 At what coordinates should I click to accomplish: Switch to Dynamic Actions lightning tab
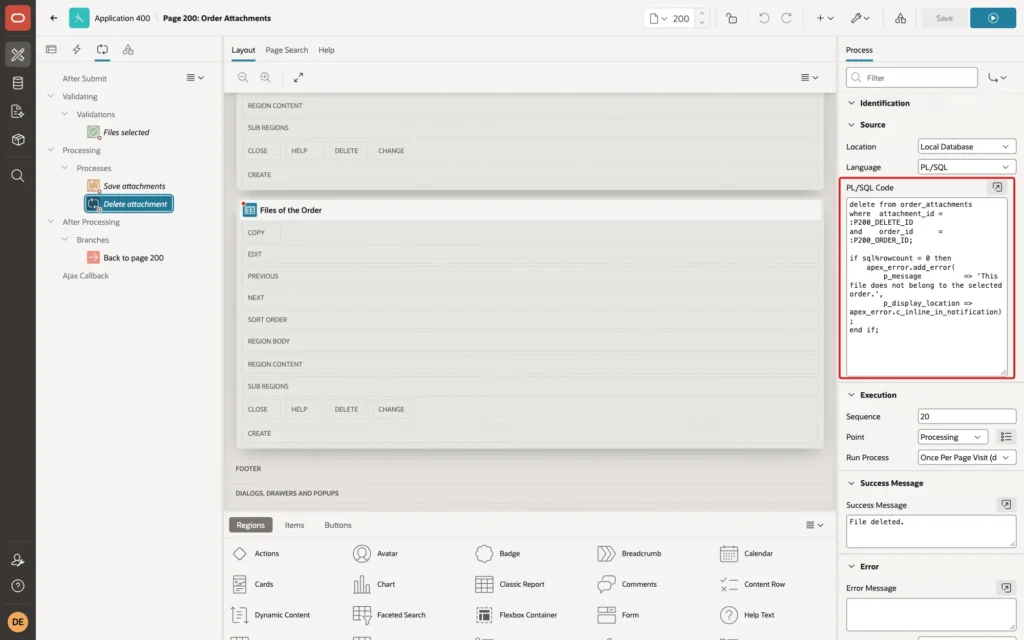coord(76,50)
